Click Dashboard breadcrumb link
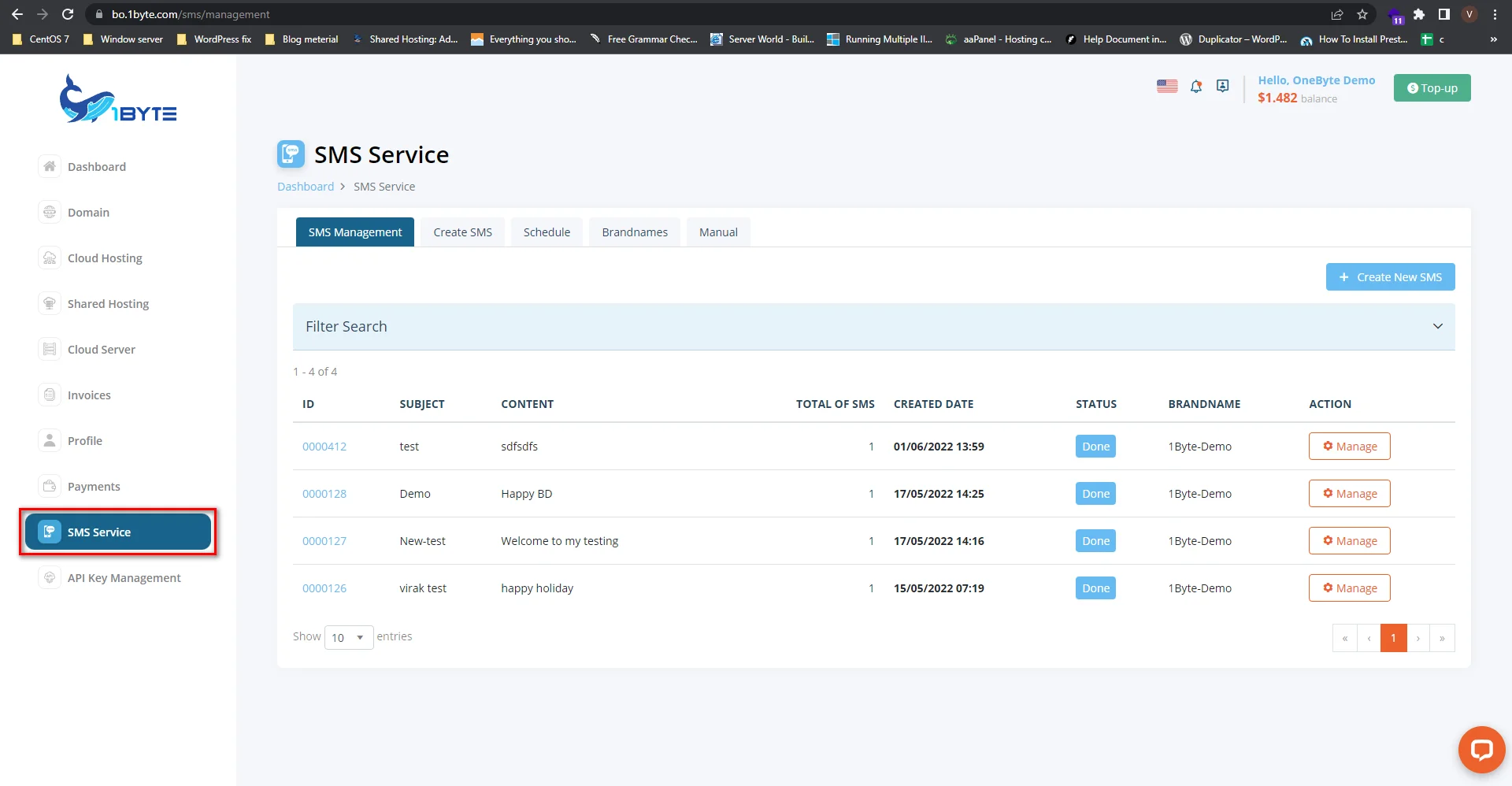The height and width of the screenshot is (786, 1512). click(x=306, y=186)
